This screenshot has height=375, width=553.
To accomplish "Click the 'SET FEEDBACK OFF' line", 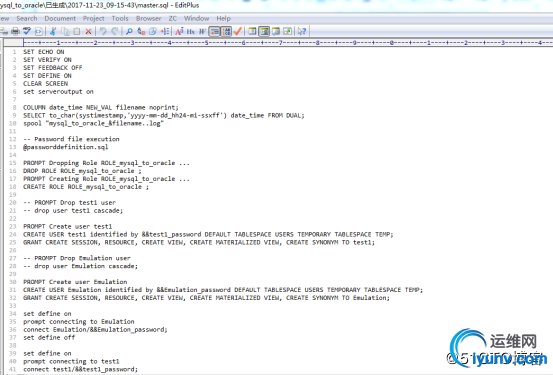I will (x=53, y=68).
